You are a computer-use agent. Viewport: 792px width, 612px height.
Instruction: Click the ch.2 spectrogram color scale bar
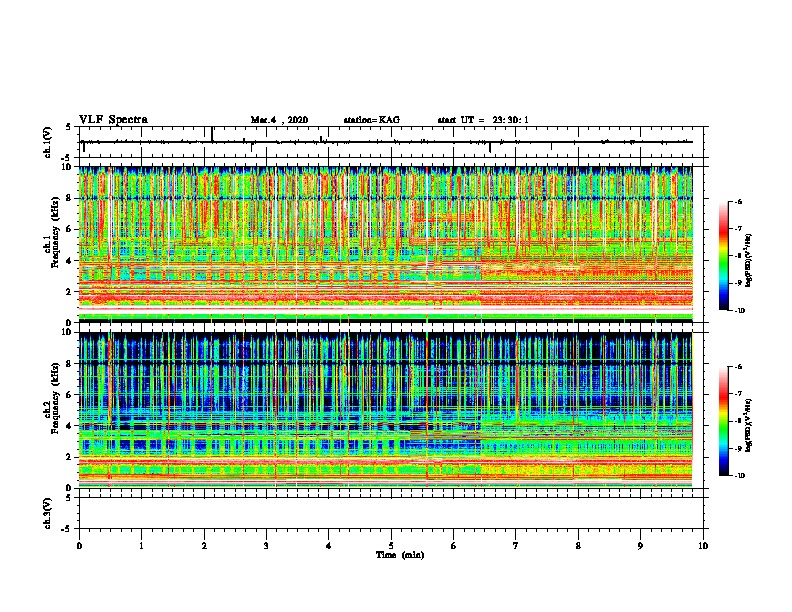pyautogui.click(x=724, y=421)
